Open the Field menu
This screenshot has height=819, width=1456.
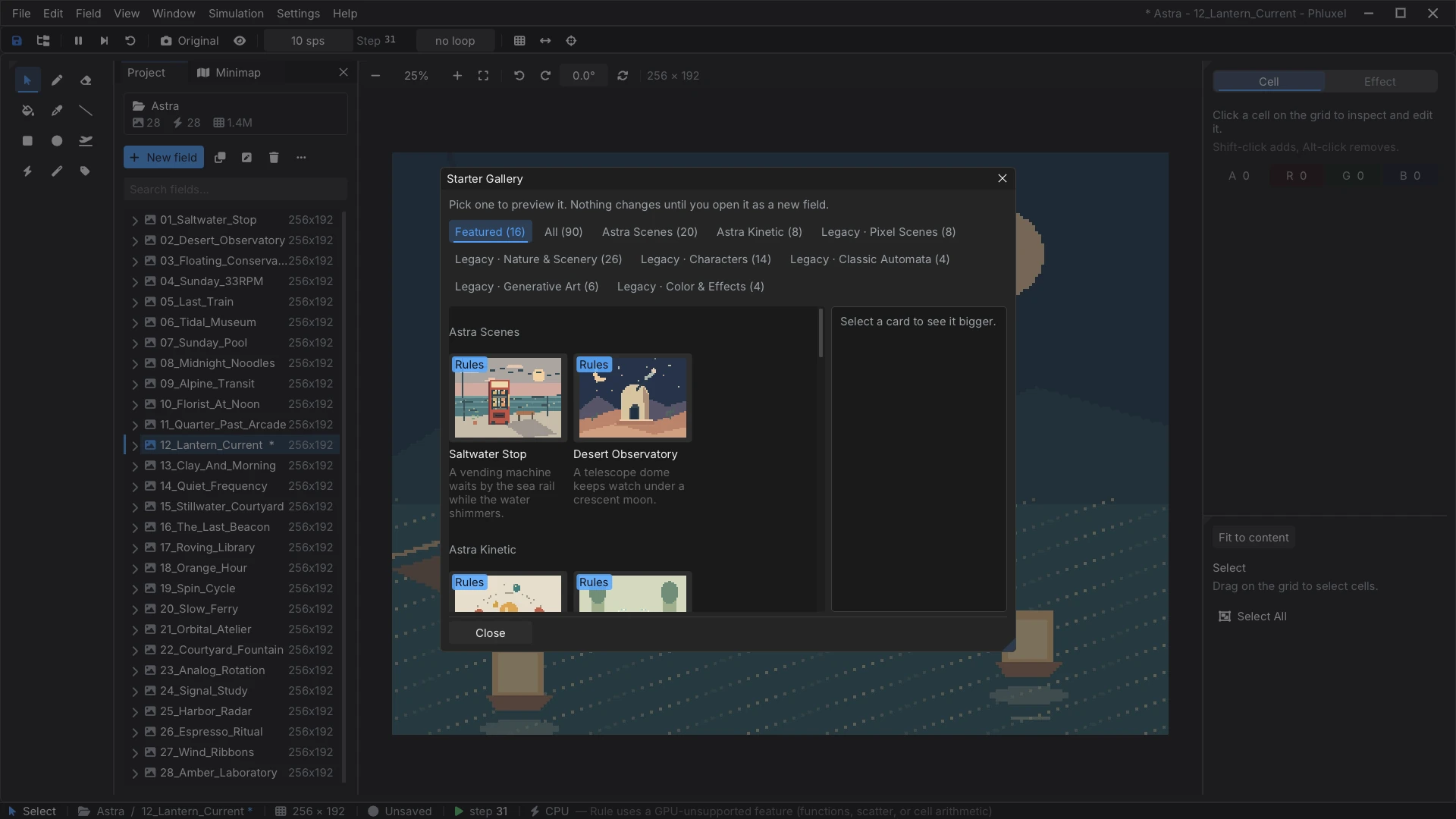click(x=88, y=14)
